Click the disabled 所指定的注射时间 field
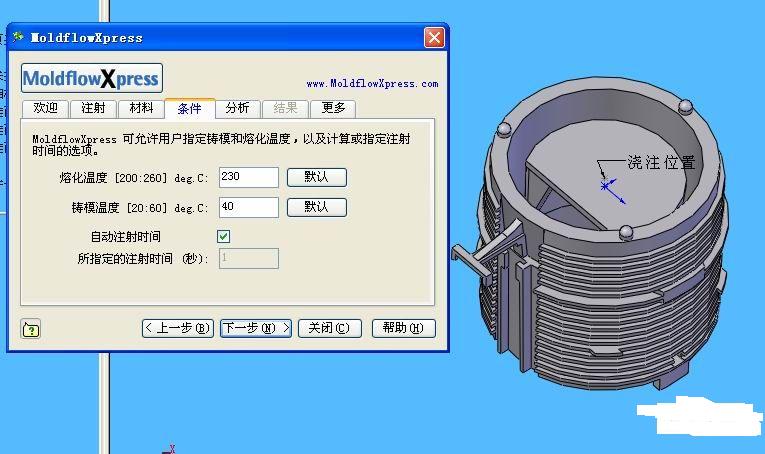 pyautogui.click(x=249, y=258)
